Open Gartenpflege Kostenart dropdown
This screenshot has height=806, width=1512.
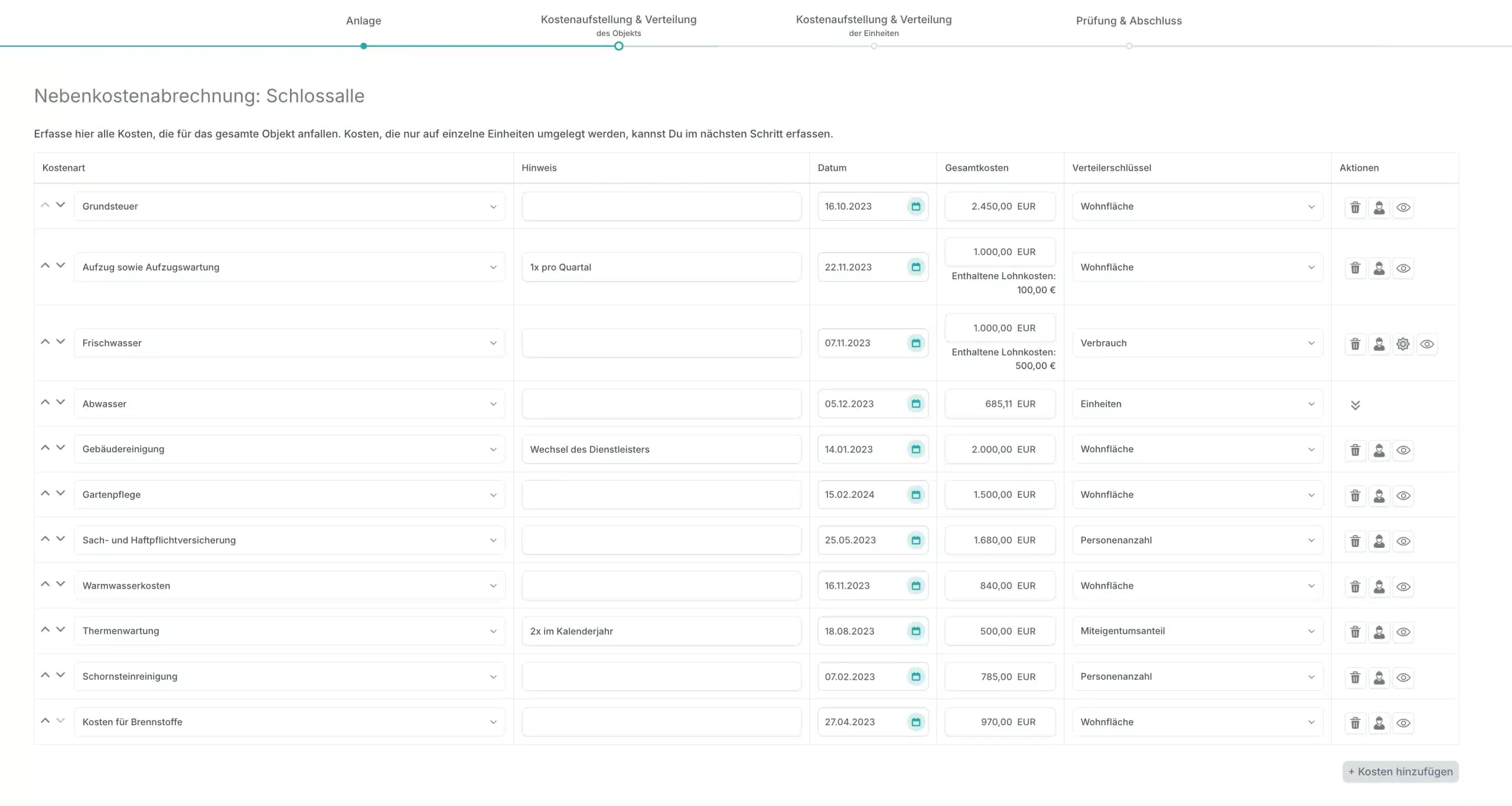pyautogui.click(x=289, y=495)
